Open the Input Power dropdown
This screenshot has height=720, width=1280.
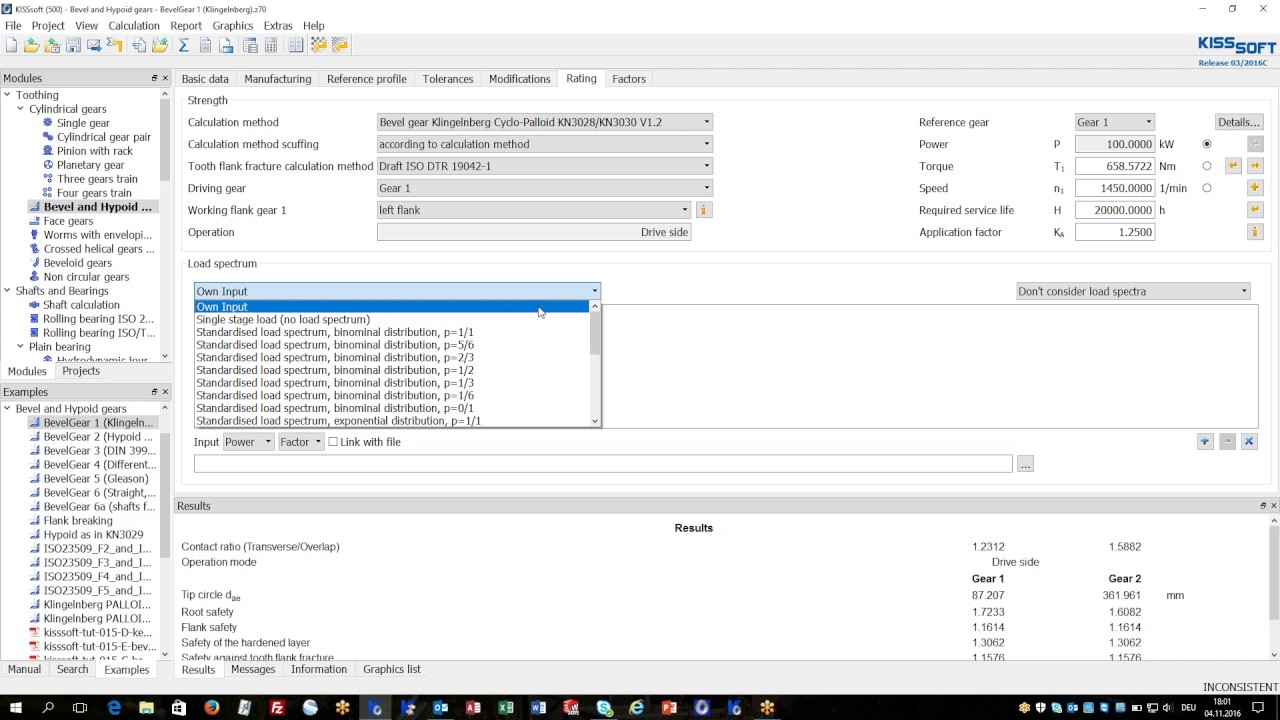coord(248,442)
